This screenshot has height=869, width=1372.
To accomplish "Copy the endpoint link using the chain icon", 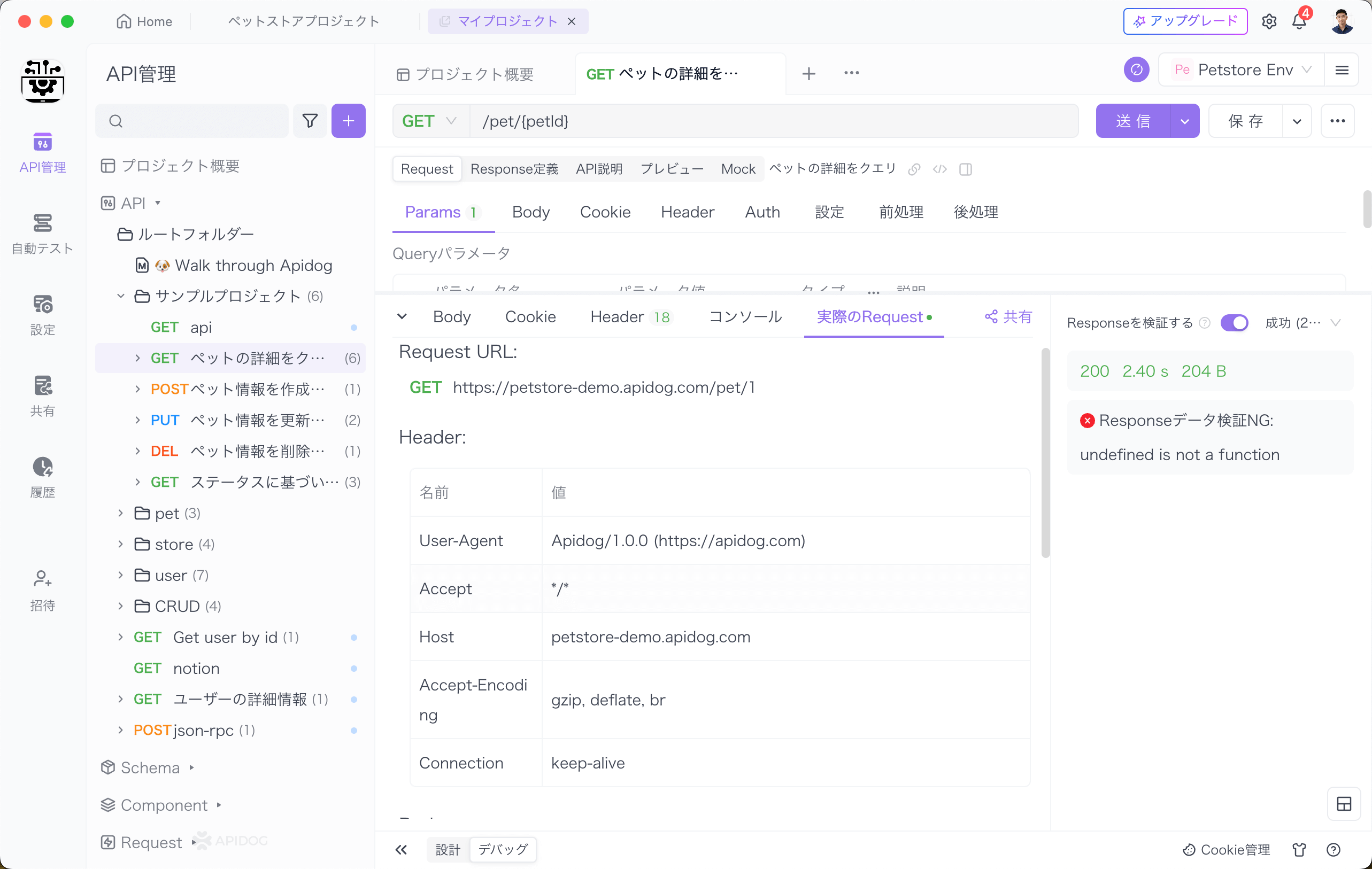I will coord(914,169).
